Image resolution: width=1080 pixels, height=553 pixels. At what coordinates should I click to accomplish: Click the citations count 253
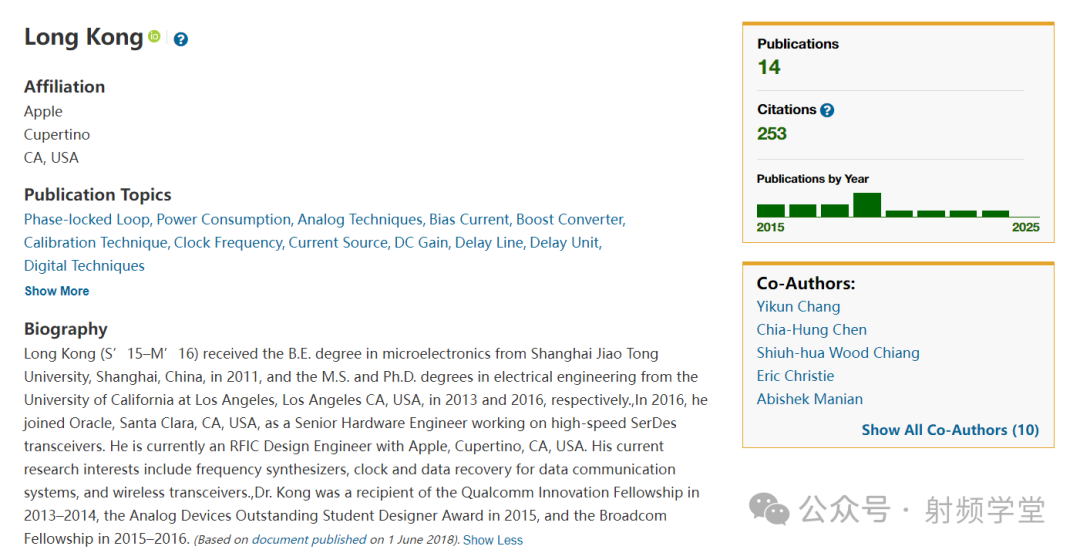point(771,134)
